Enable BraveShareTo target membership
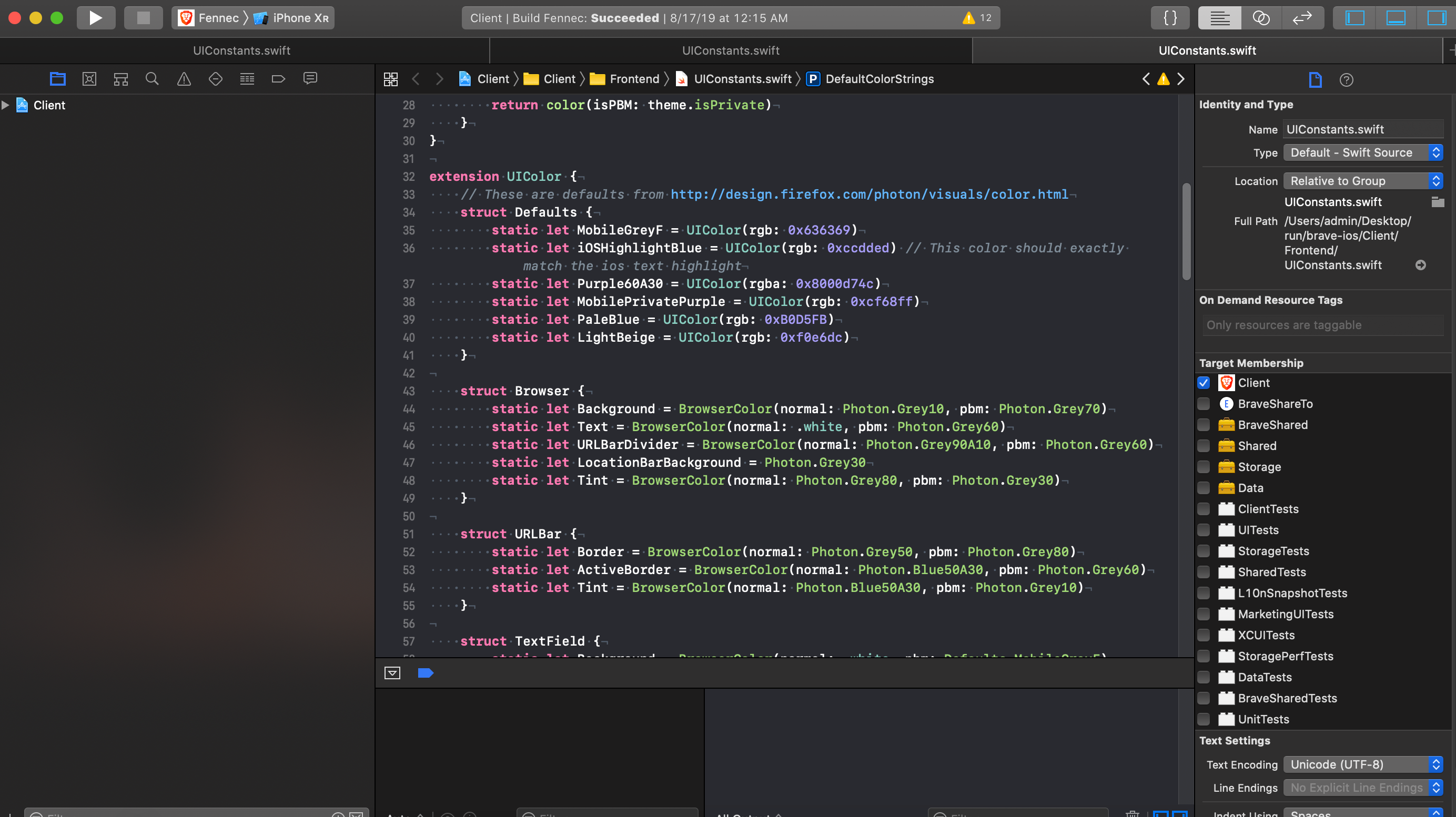The width and height of the screenshot is (1456, 817). (1204, 404)
